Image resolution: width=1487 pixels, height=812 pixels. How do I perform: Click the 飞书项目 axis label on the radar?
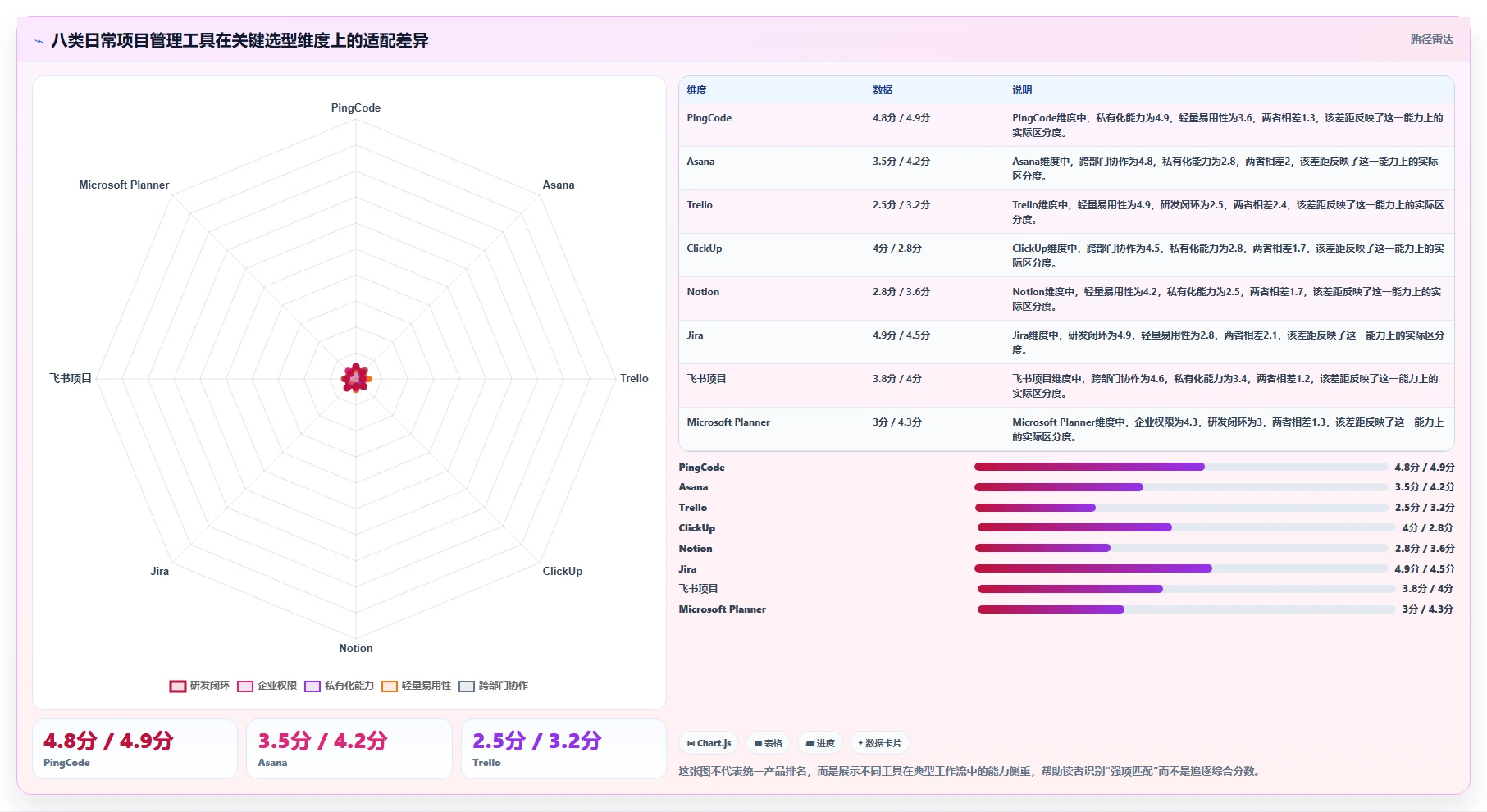71,379
